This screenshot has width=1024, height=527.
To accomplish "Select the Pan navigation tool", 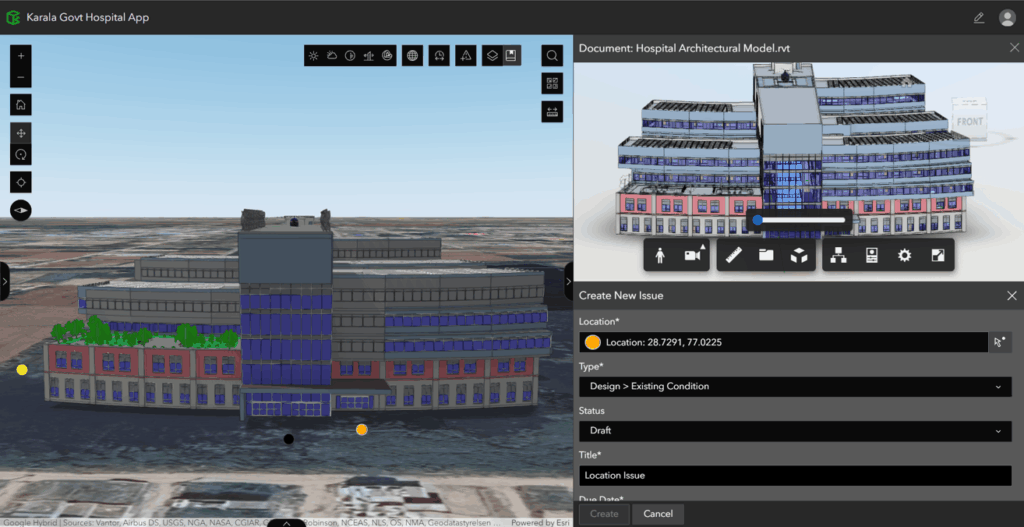I will (x=21, y=133).
